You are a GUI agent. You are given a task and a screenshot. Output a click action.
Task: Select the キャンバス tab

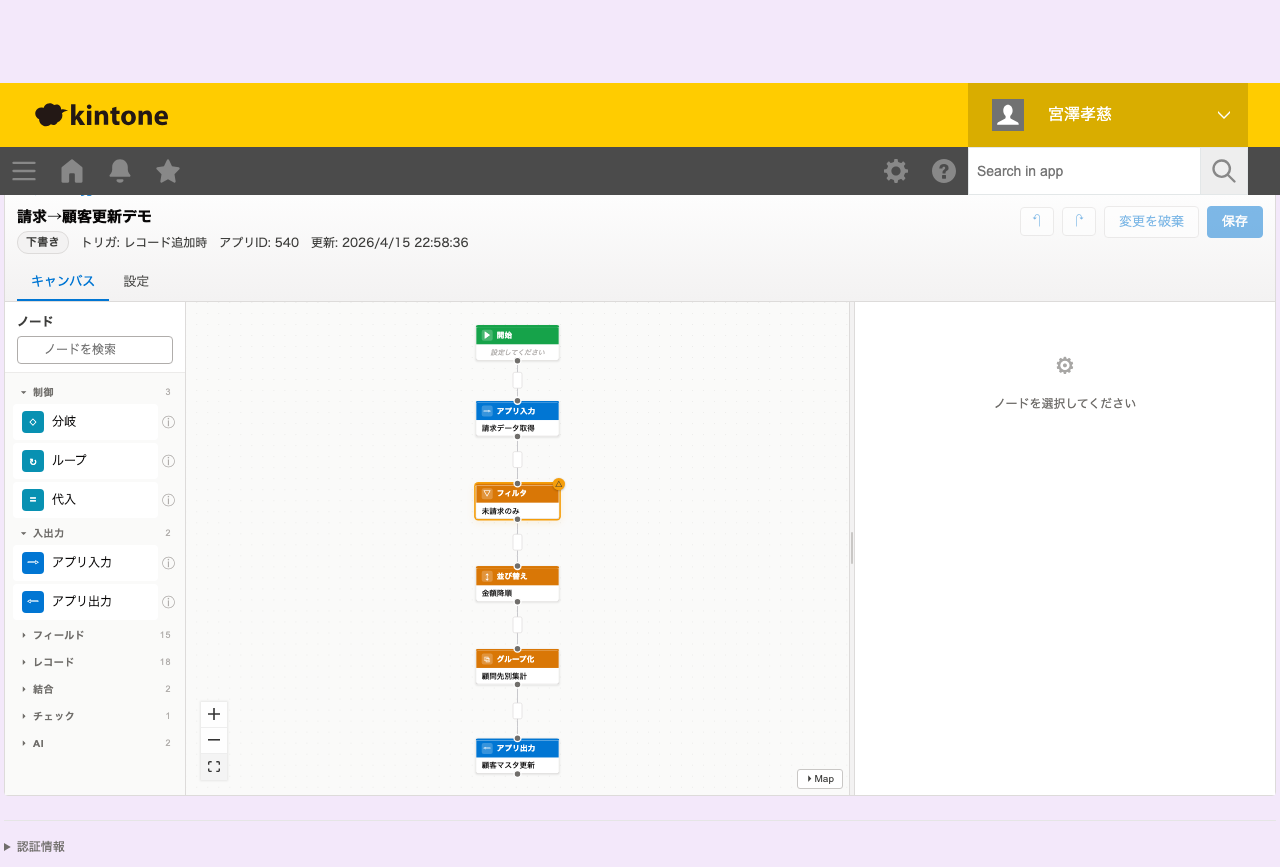63,281
